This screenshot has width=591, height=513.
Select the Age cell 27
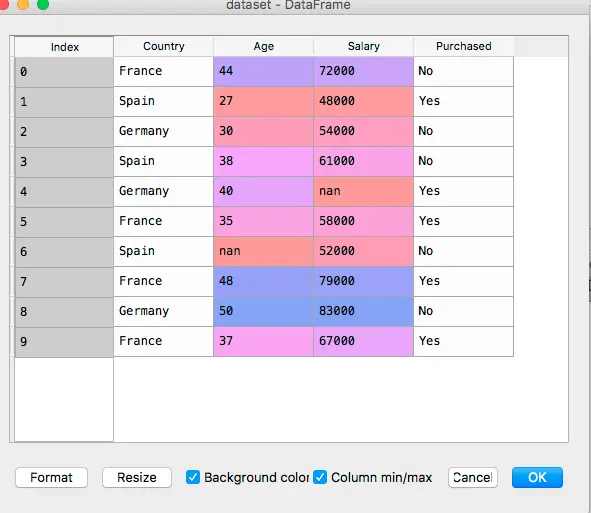[x=263, y=101]
